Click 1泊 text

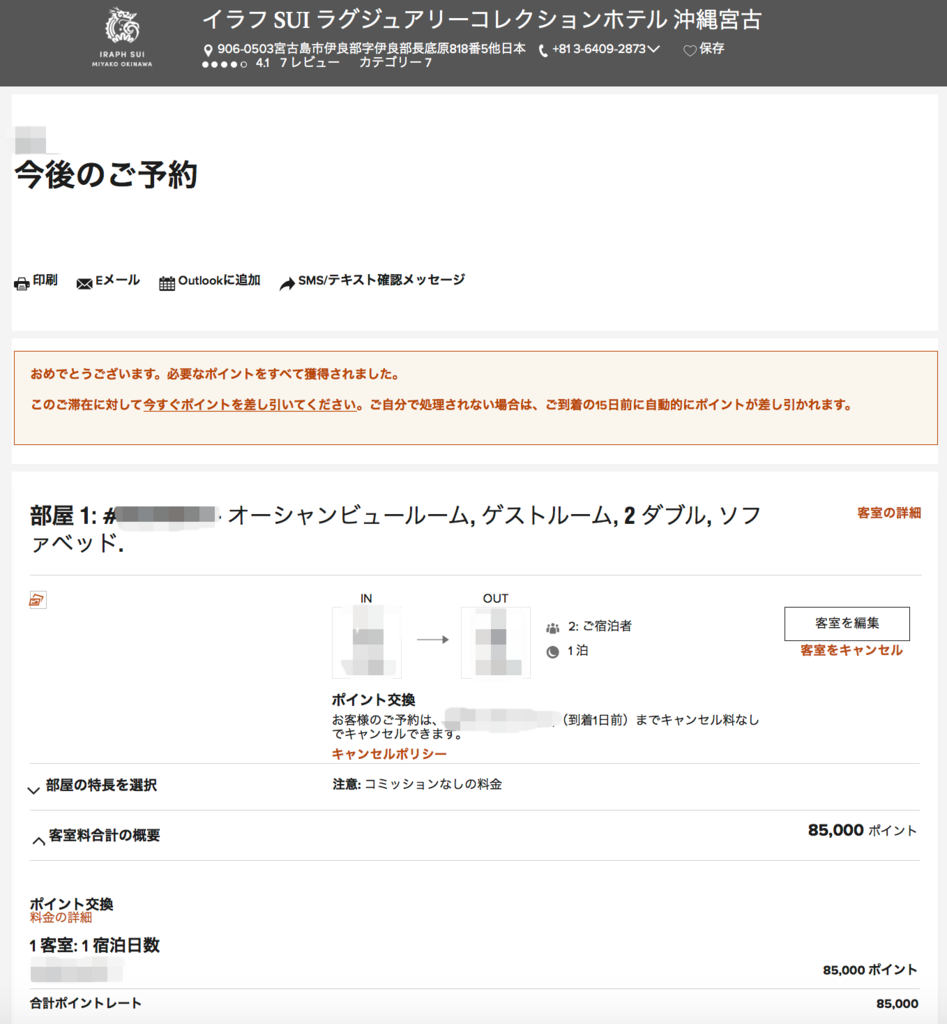click(x=577, y=651)
